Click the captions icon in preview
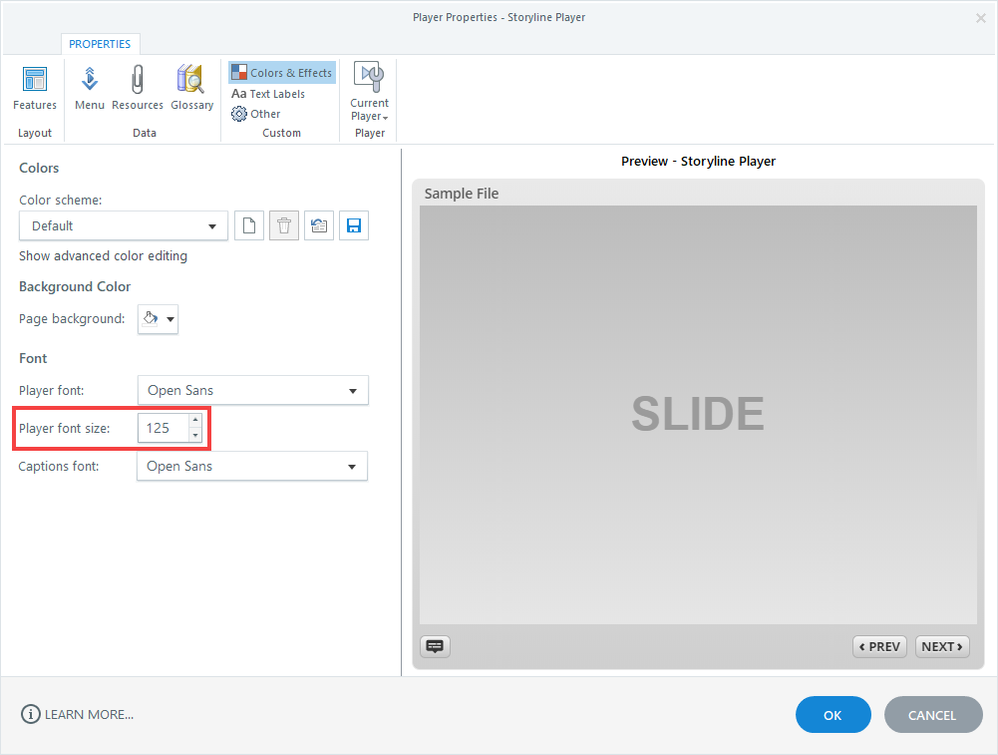Image resolution: width=998 pixels, height=755 pixels. tap(435, 646)
